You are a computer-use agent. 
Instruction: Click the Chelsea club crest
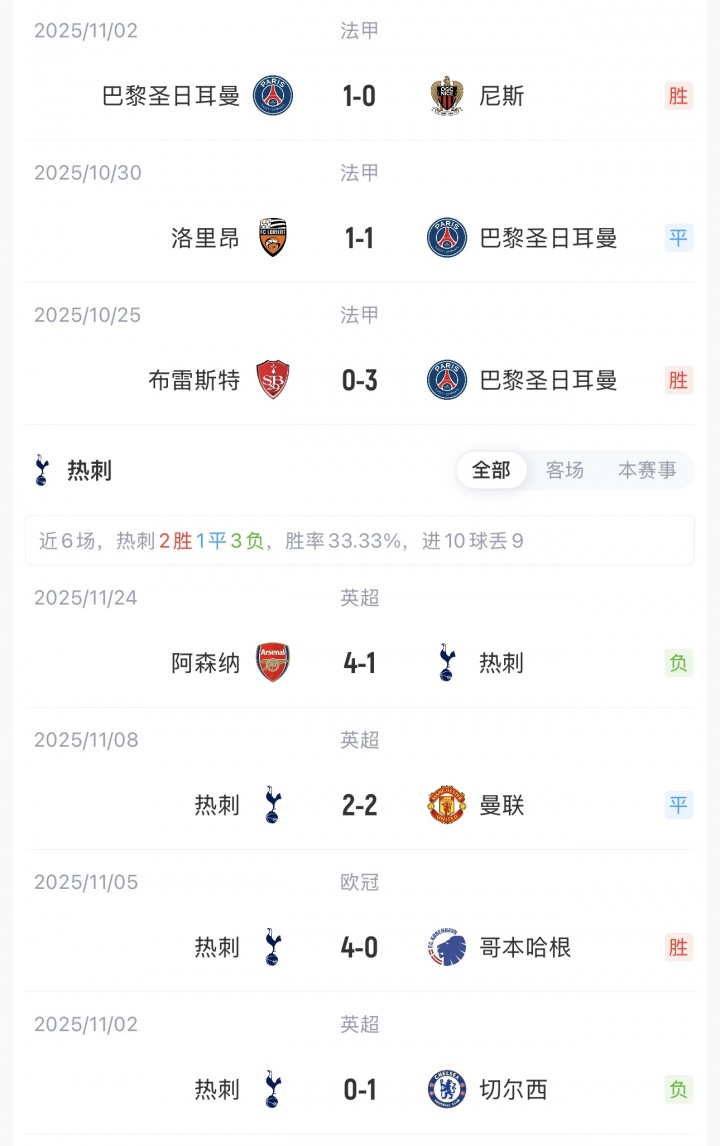447,1089
